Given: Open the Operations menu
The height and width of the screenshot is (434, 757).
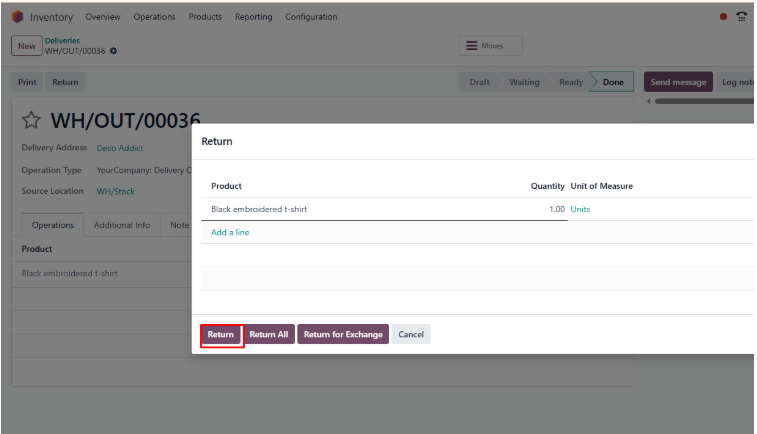Looking at the screenshot, I should coord(154,17).
